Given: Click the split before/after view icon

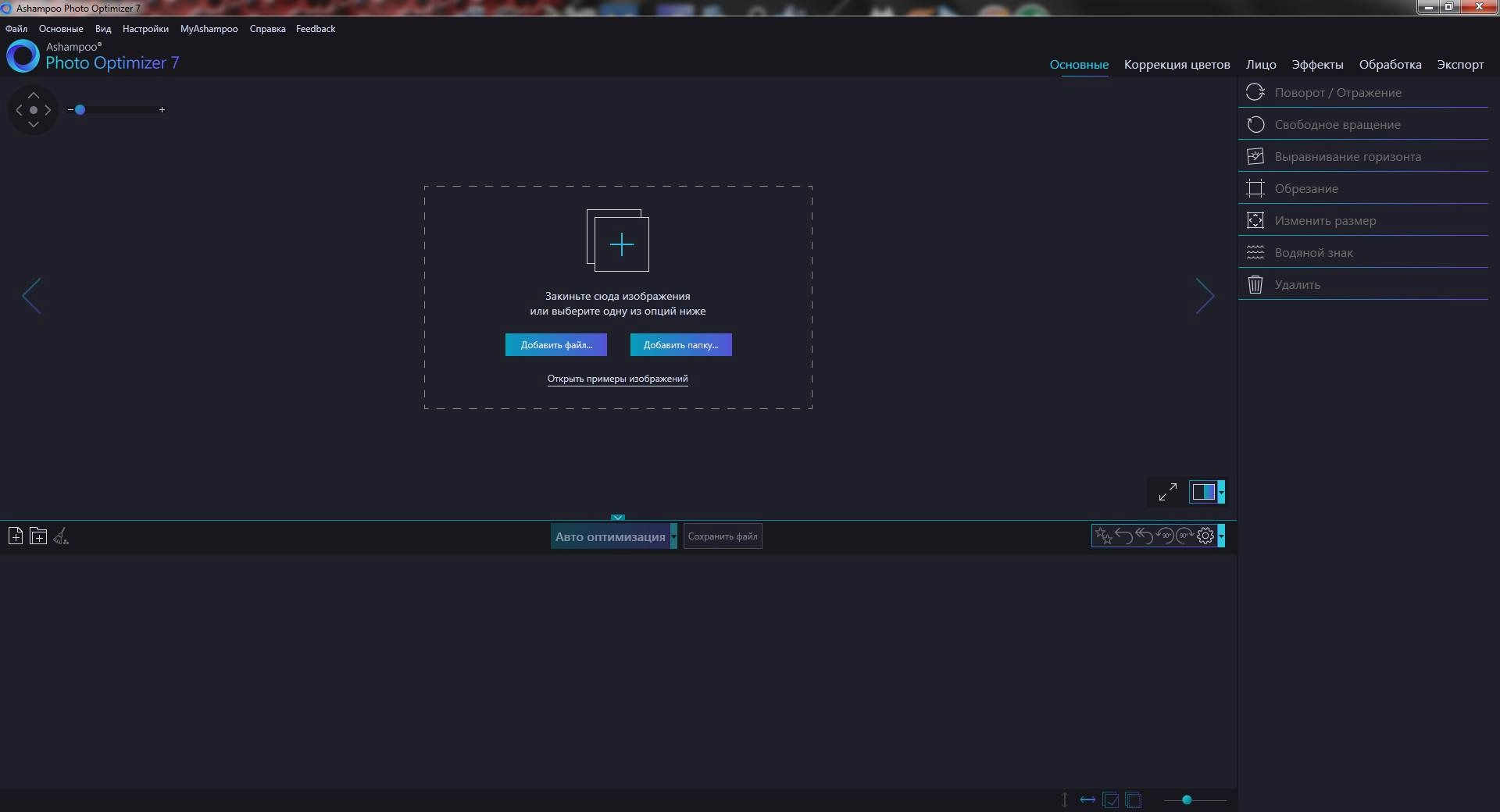Looking at the screenshot, I should tap(1203, 492).
